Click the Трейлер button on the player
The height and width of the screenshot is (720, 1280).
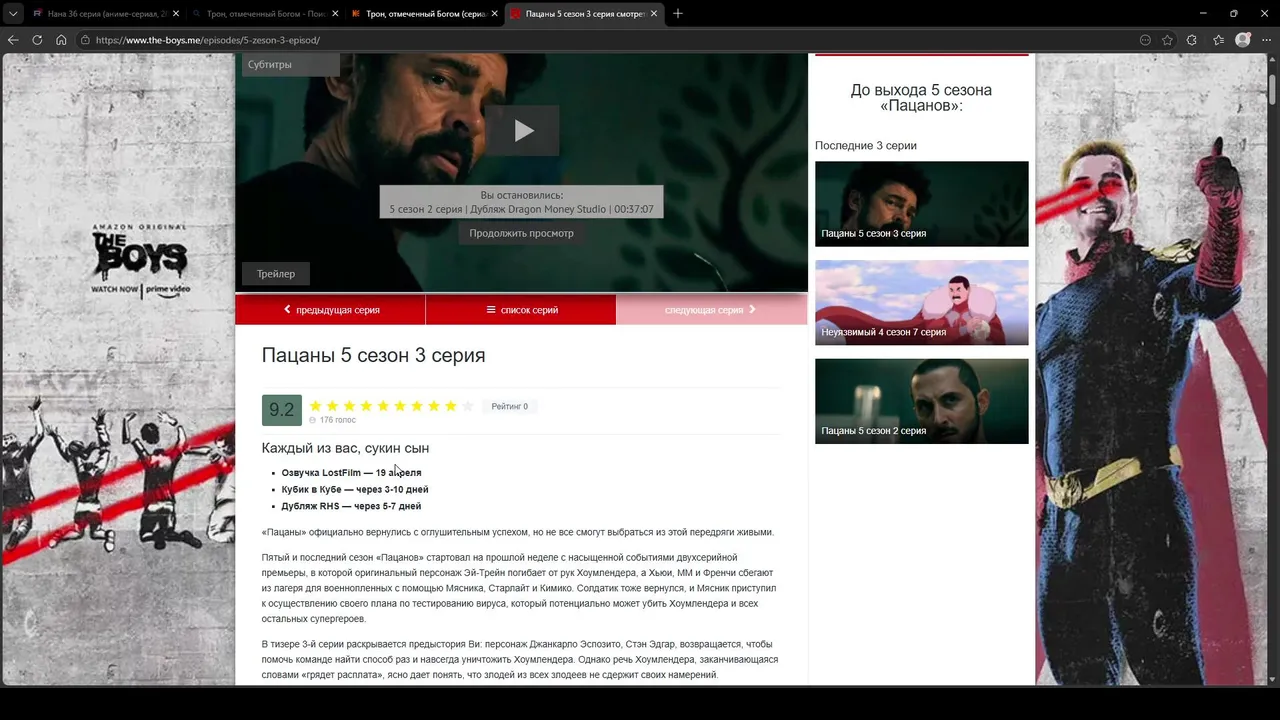tap(276, 274)
